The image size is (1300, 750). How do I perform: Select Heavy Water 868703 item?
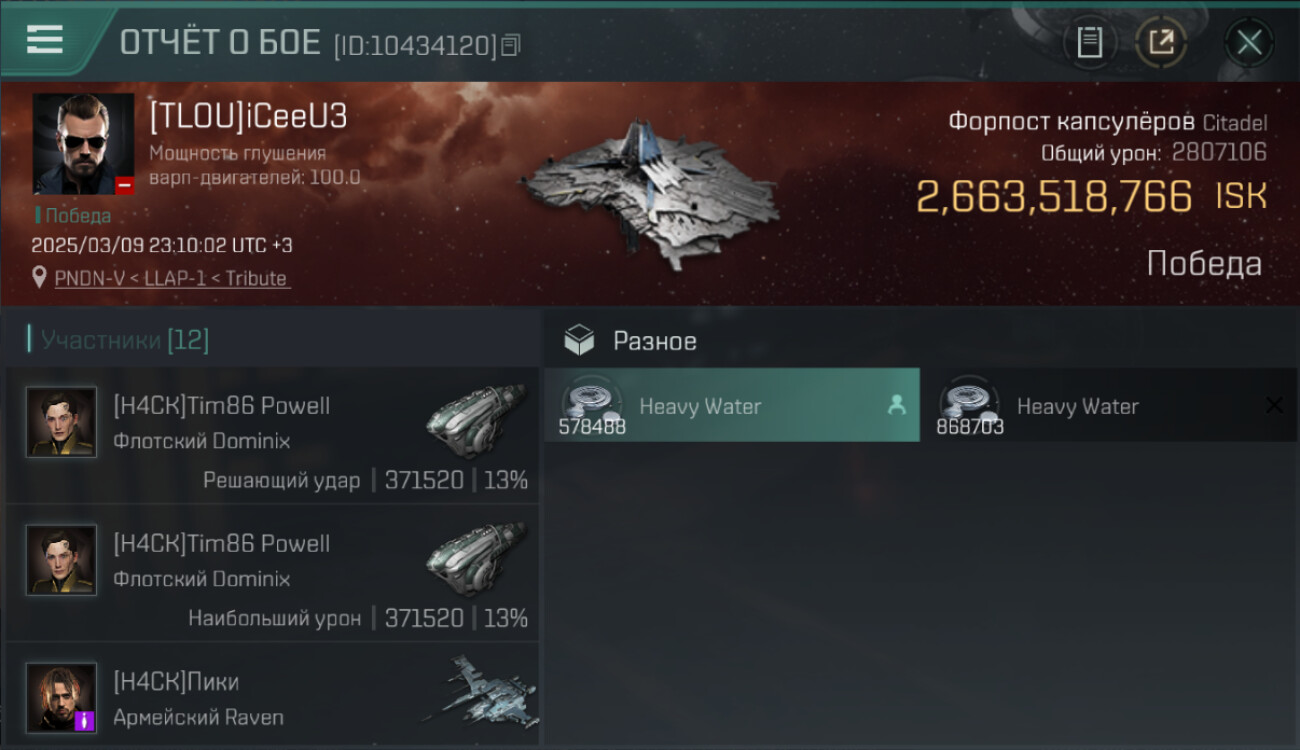pyautogui.click(x=1109, y=405)
